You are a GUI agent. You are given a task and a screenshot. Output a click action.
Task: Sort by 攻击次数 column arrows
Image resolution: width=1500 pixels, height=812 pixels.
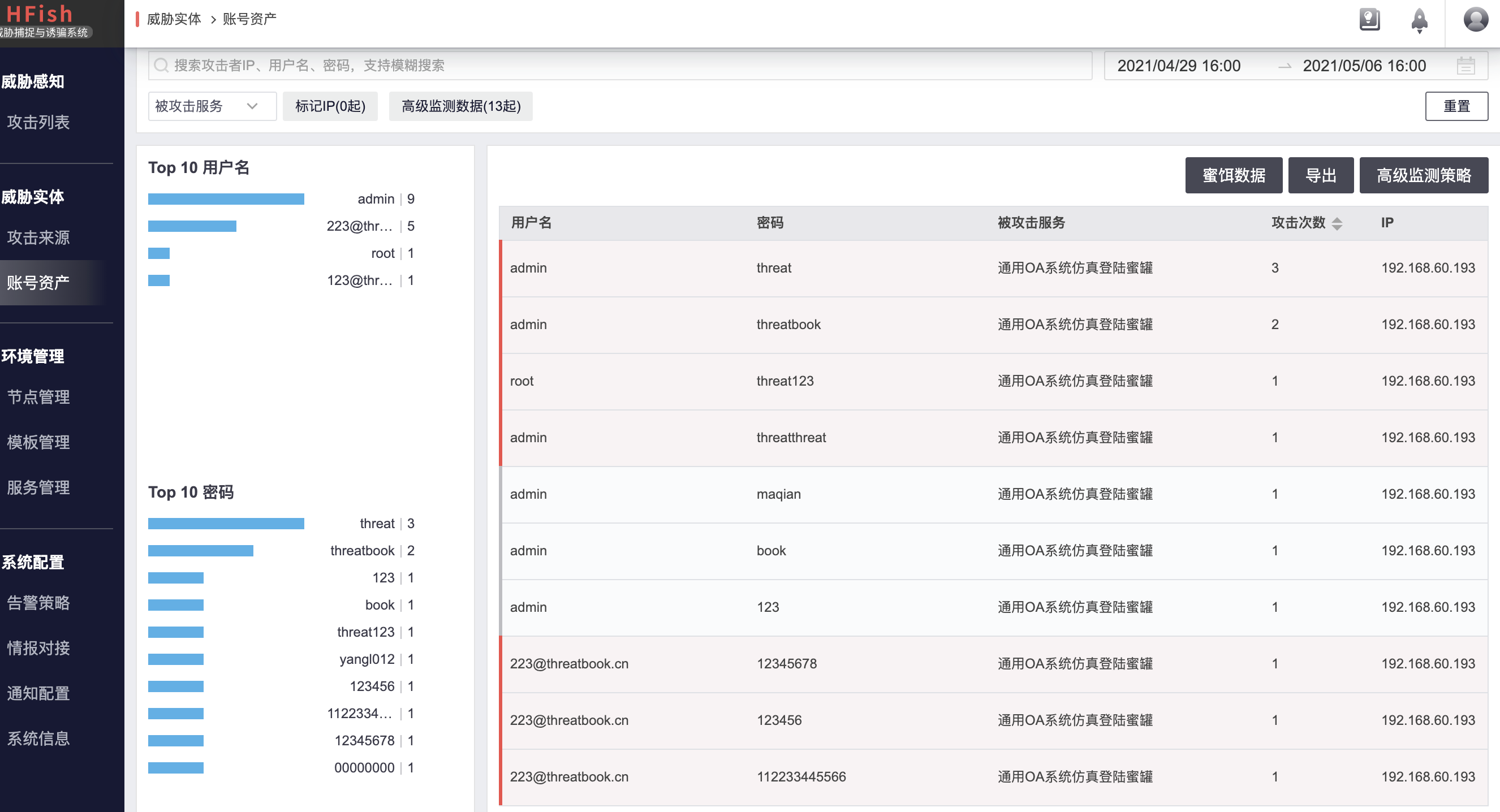[1337, 223]
